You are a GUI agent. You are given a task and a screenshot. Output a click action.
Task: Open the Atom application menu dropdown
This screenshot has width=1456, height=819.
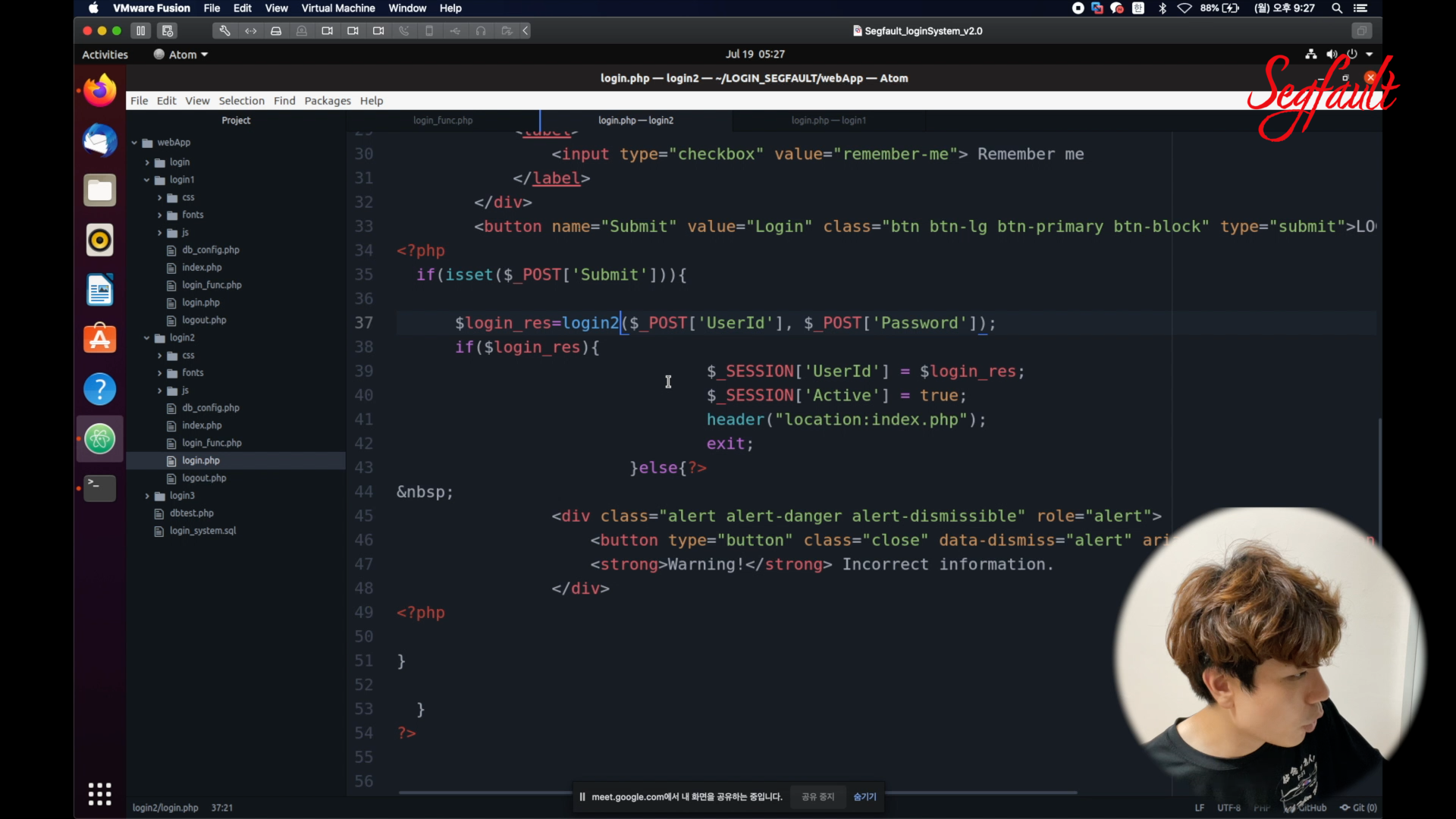click(180, 55)
